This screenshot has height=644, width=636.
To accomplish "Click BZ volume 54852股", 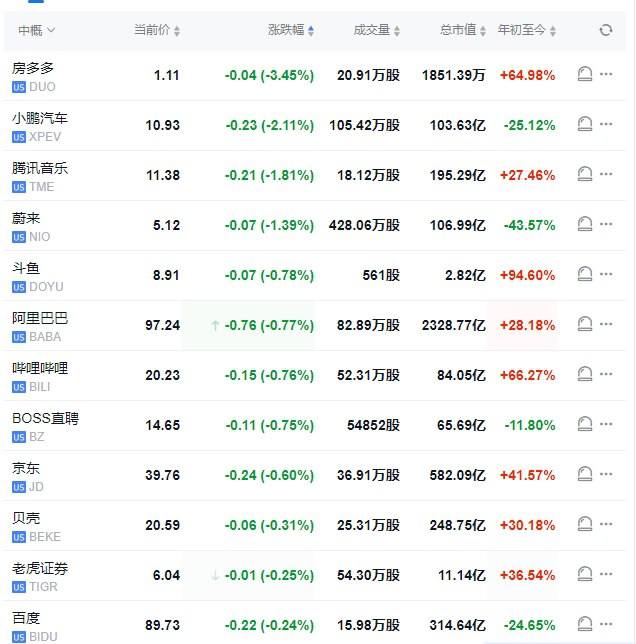I will (x=373, y=425).
